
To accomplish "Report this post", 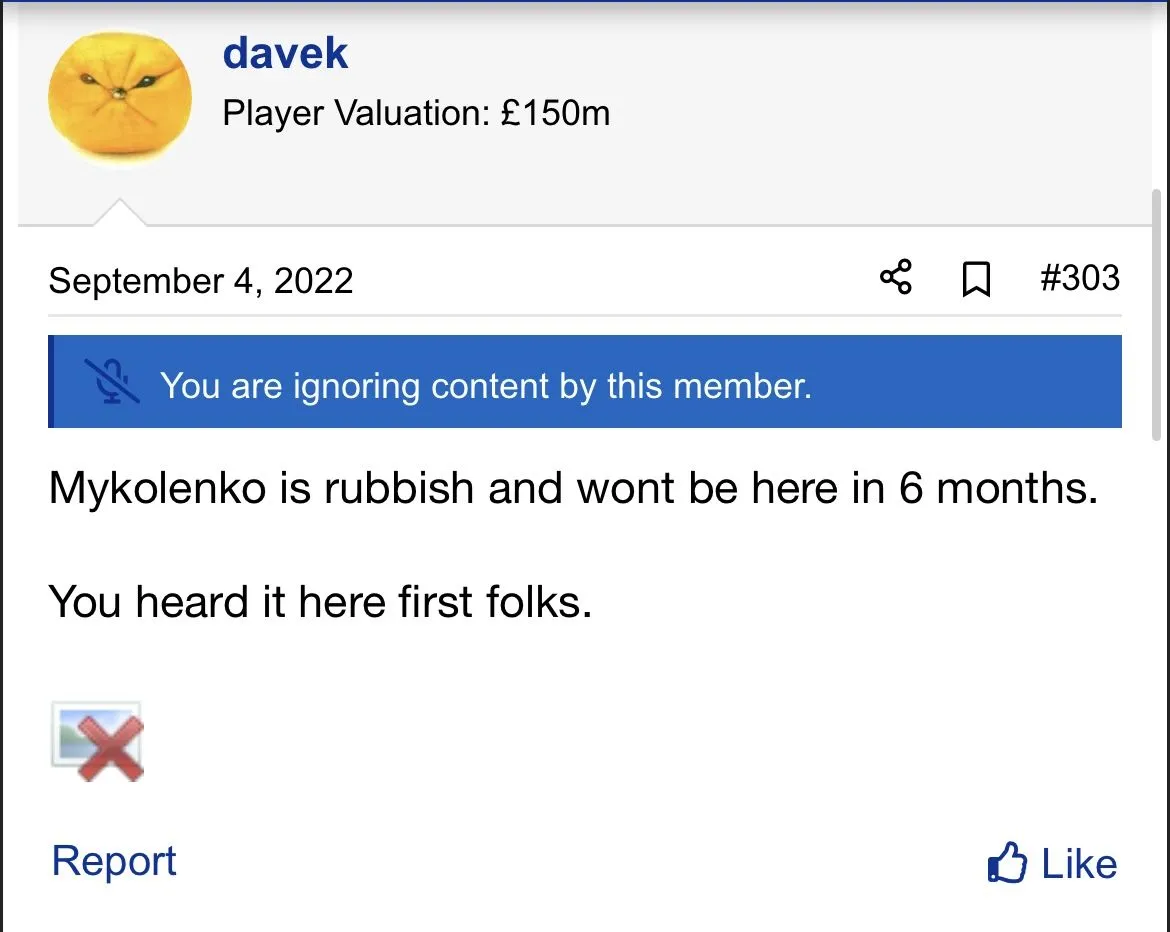I will click(x=114, y=861).
